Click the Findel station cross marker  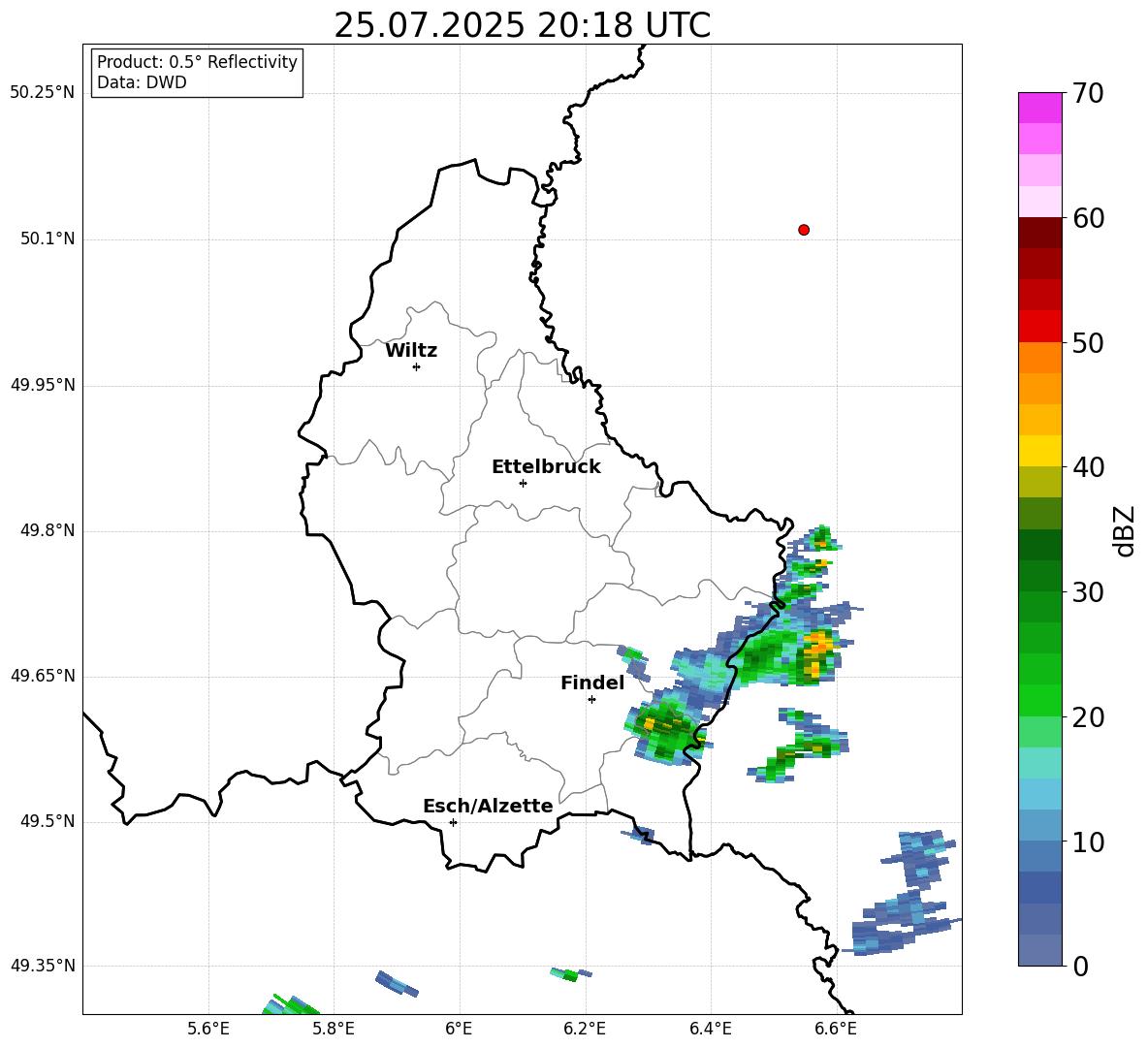tap(591, 700)
